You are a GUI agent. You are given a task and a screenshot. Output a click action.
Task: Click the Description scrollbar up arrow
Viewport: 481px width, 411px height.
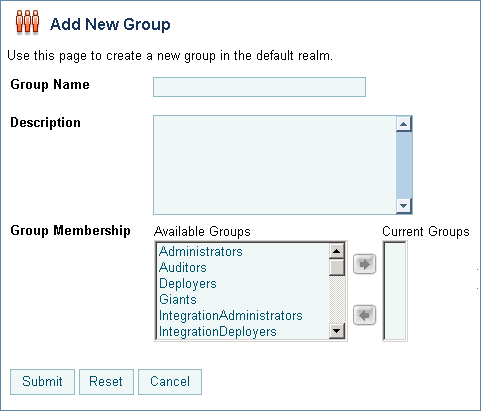[404, 125]
